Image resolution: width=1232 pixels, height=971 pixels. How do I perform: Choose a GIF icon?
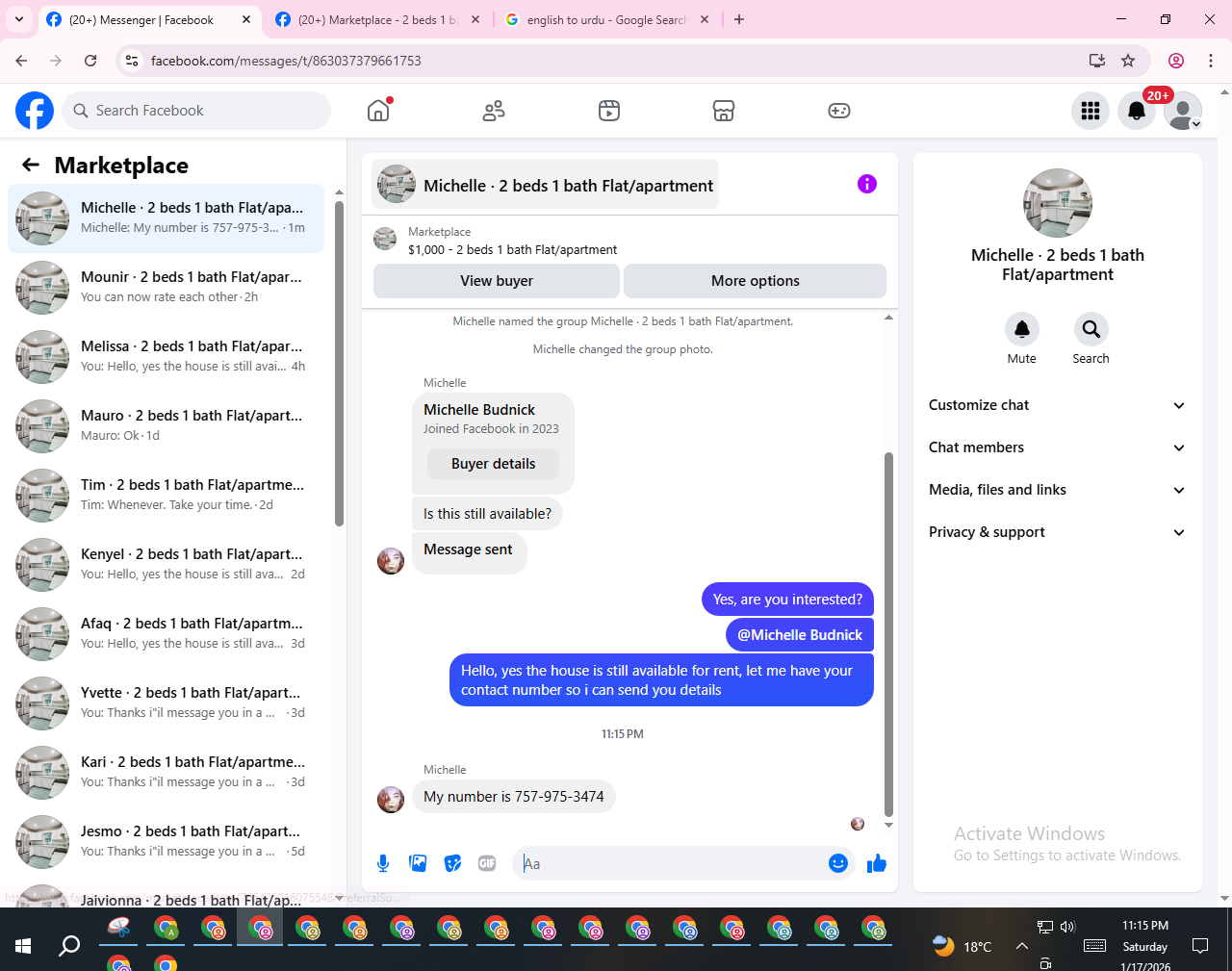pos(487,863)
